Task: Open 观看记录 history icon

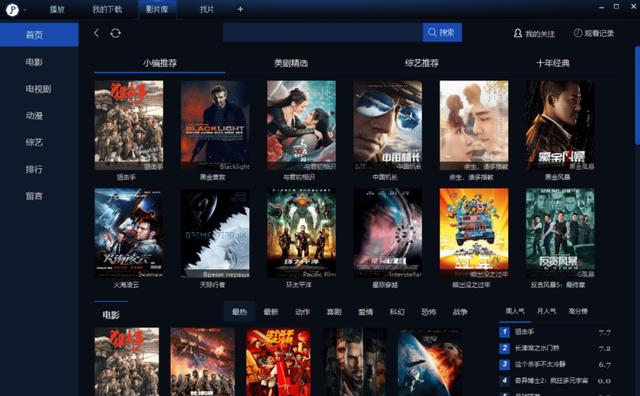Action: [x=578, y=33]
